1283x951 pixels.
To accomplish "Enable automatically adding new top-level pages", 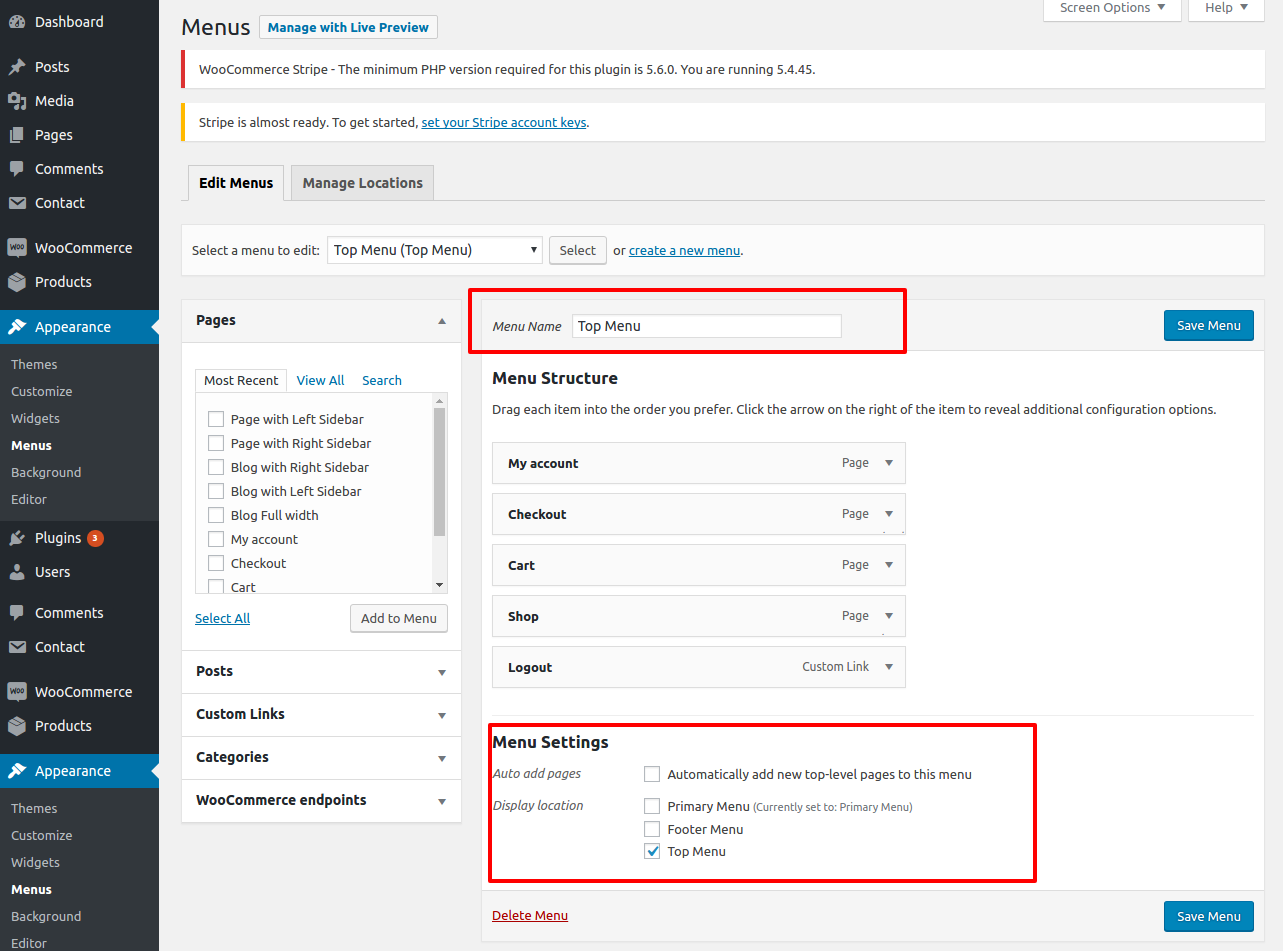I will tap(652, 774).
